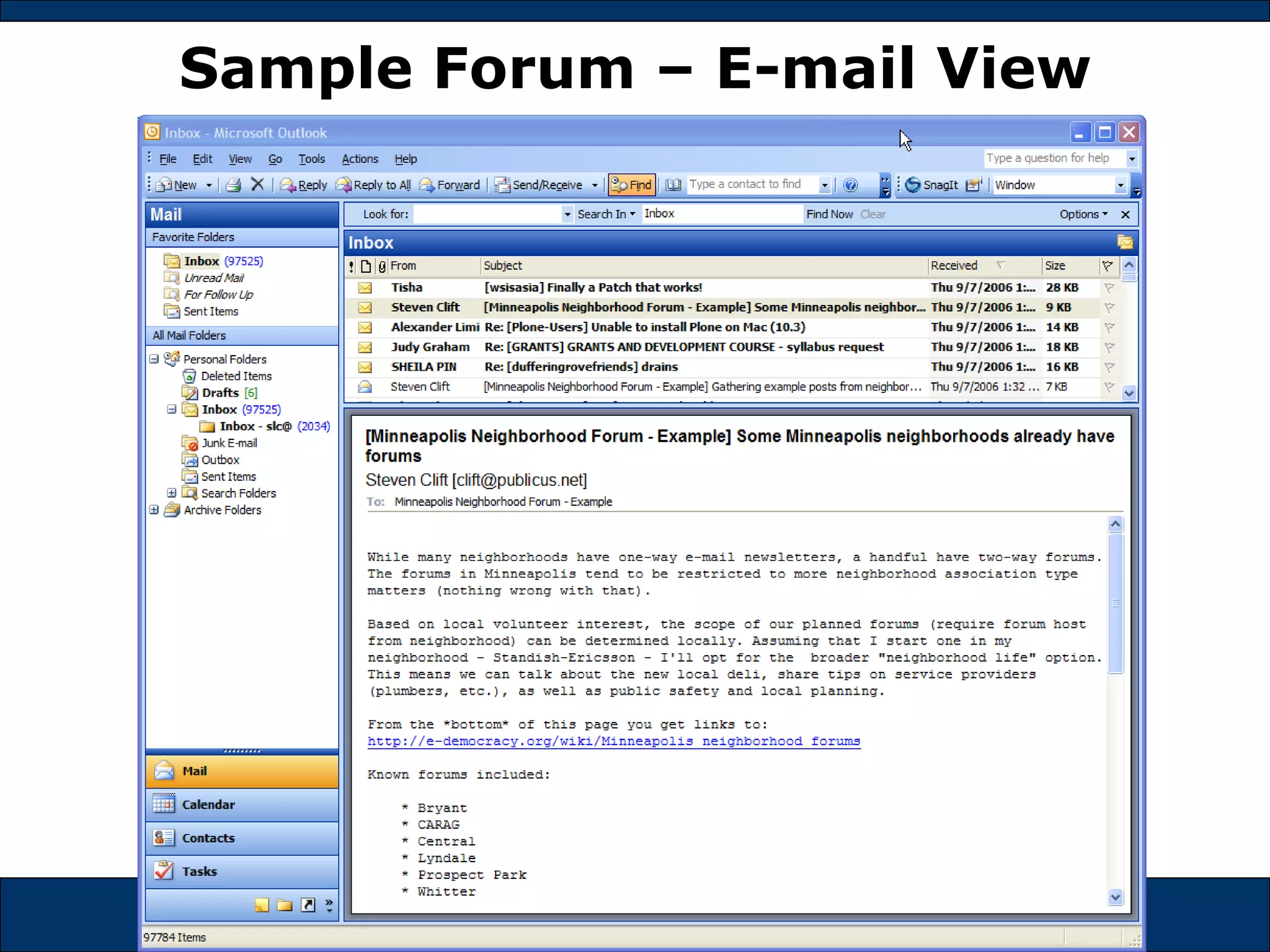Toggle flag on Judy Graham message
Viewport: 1270px width, 952px height.
[x=1109, y=347]
